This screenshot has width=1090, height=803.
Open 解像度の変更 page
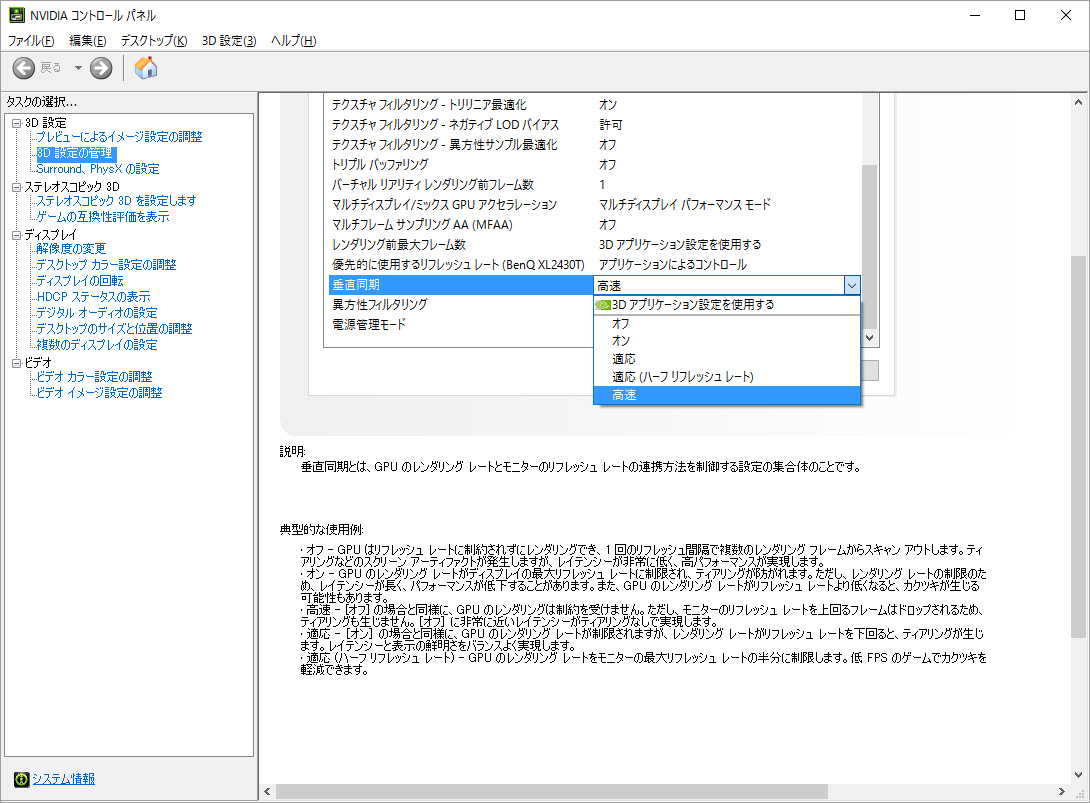(x=71, y=249)
